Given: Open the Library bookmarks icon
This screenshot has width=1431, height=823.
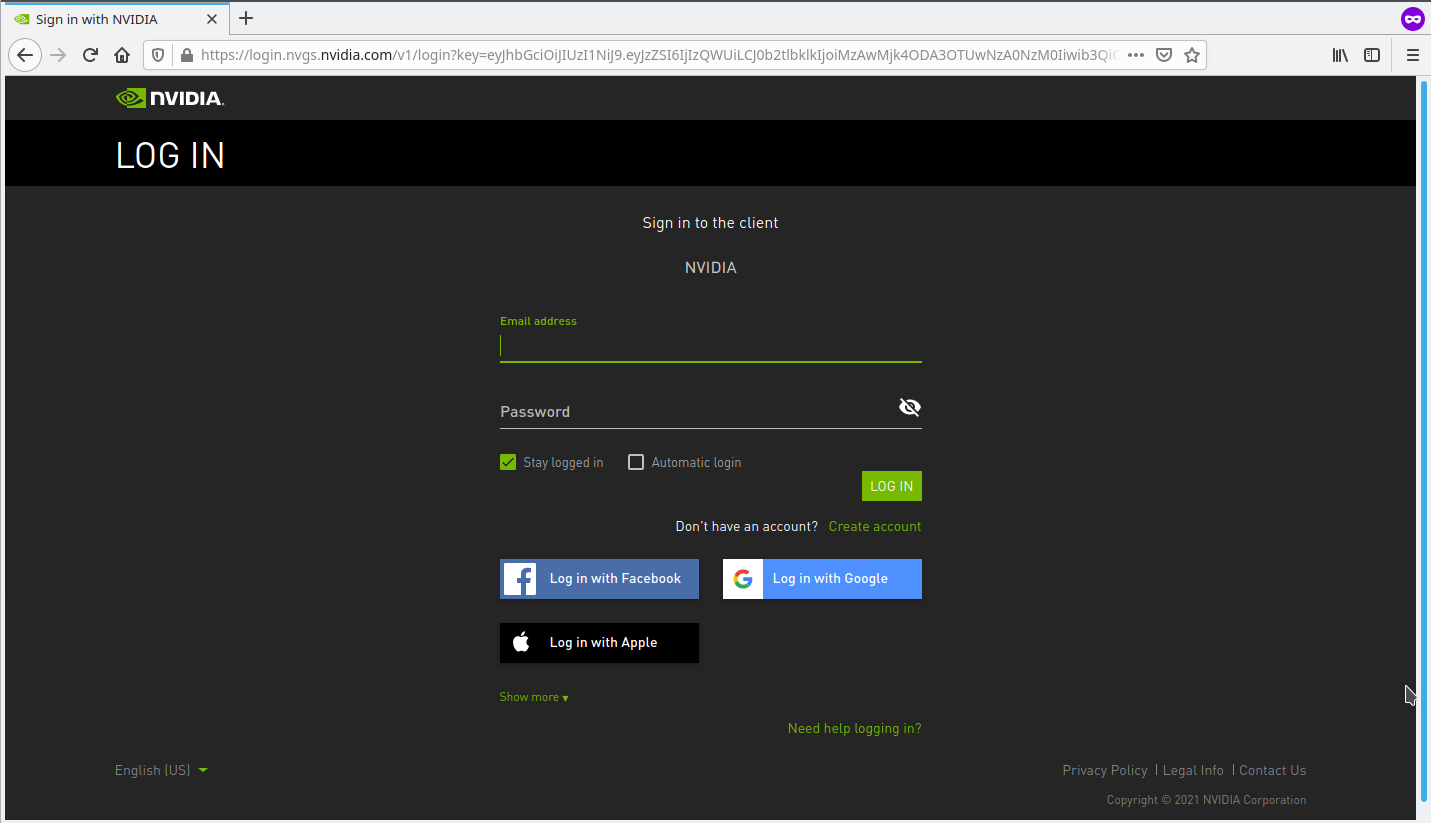Looking at the screenshot, I should pos(1340,55).
